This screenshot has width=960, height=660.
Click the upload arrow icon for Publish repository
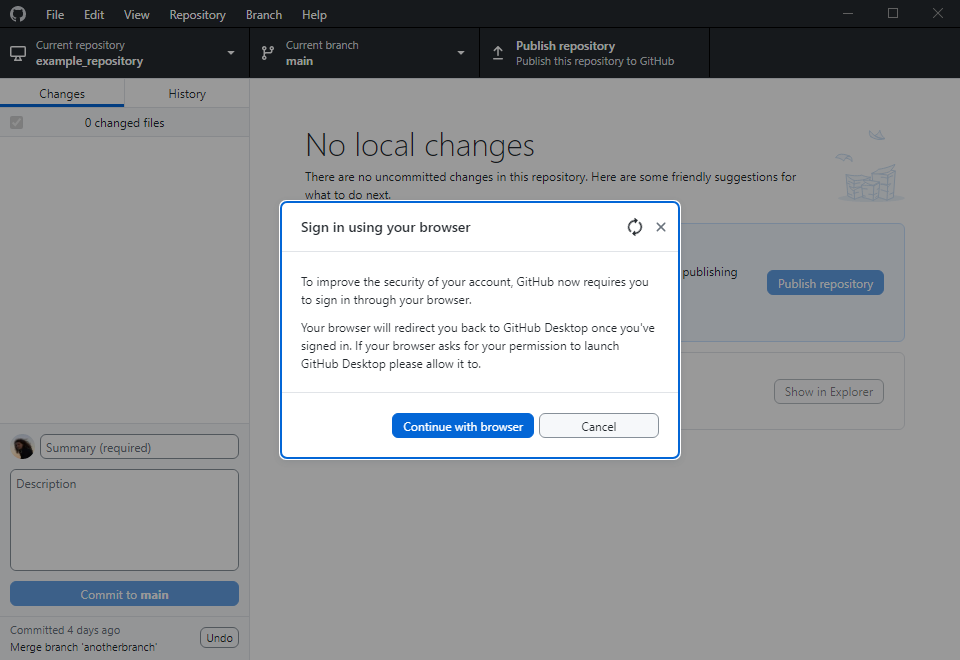(x=498, y=53)
